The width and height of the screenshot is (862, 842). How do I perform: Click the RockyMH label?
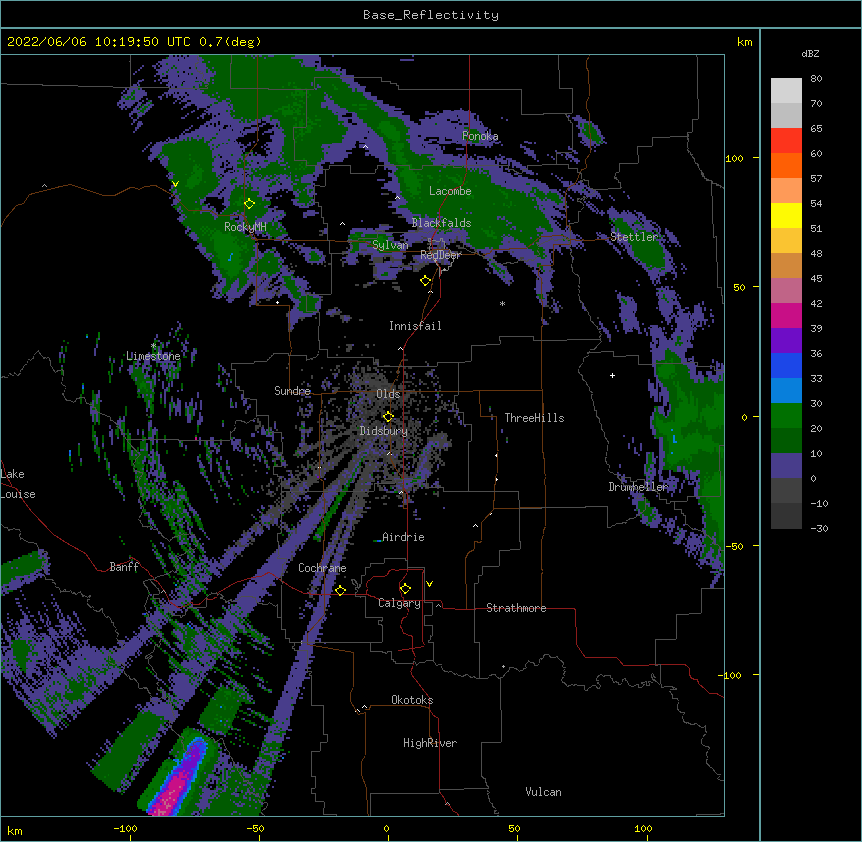[x=245, y=227]
